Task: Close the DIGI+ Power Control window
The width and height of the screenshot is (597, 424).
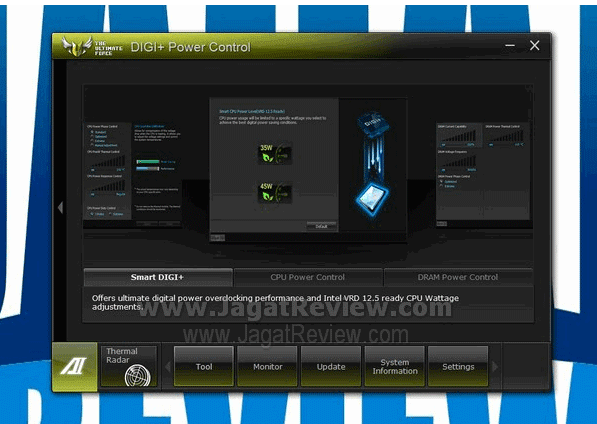Action: 535,46
